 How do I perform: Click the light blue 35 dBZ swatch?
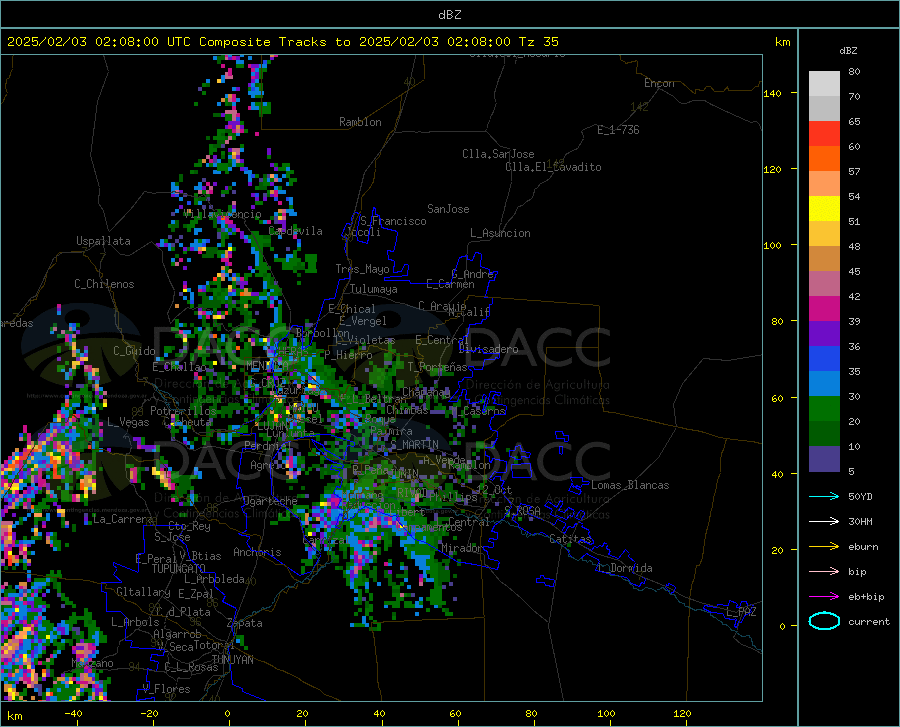(824, 384)
